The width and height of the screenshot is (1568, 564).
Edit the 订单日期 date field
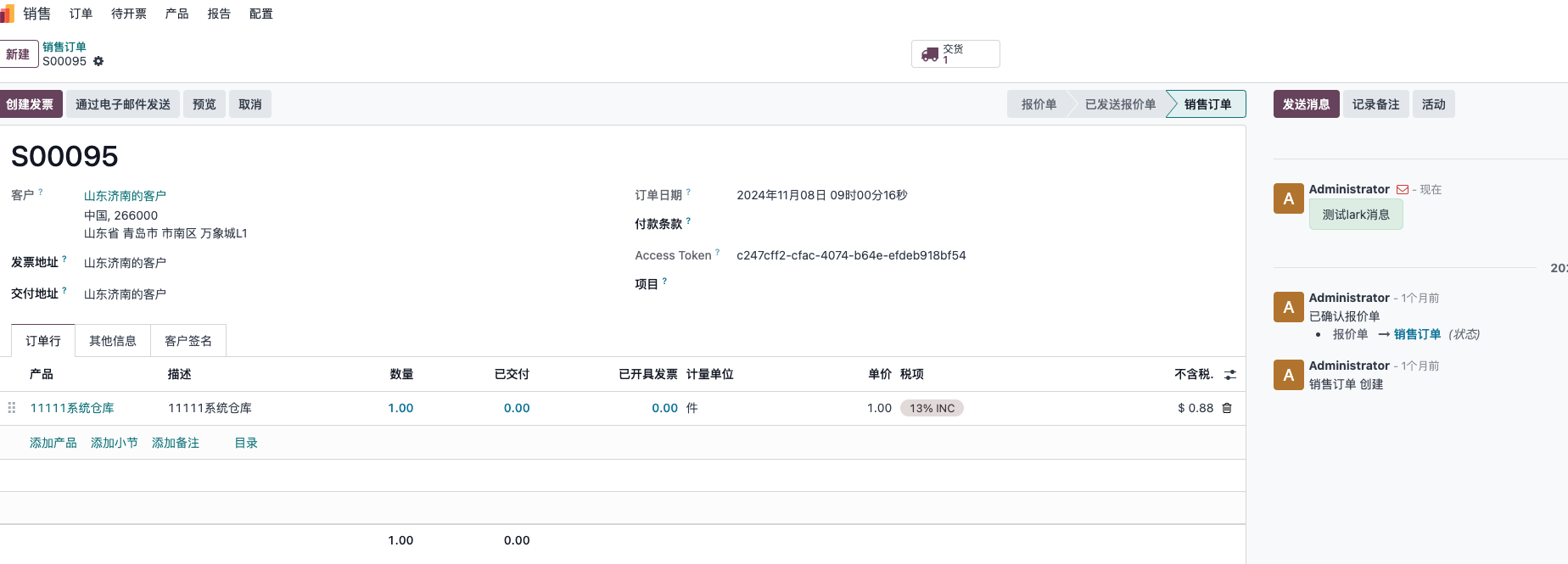(822, 195)
